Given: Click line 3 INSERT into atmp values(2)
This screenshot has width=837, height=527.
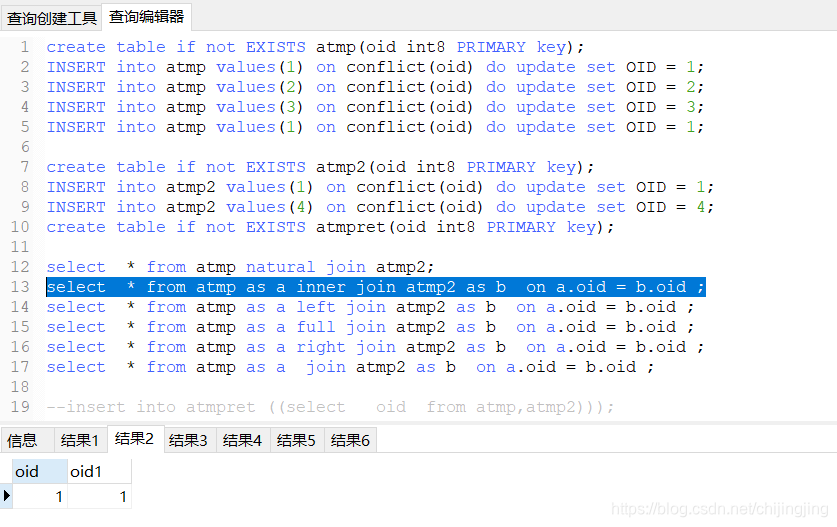Looking at the screenshot, I should click(x=375, y=87).
